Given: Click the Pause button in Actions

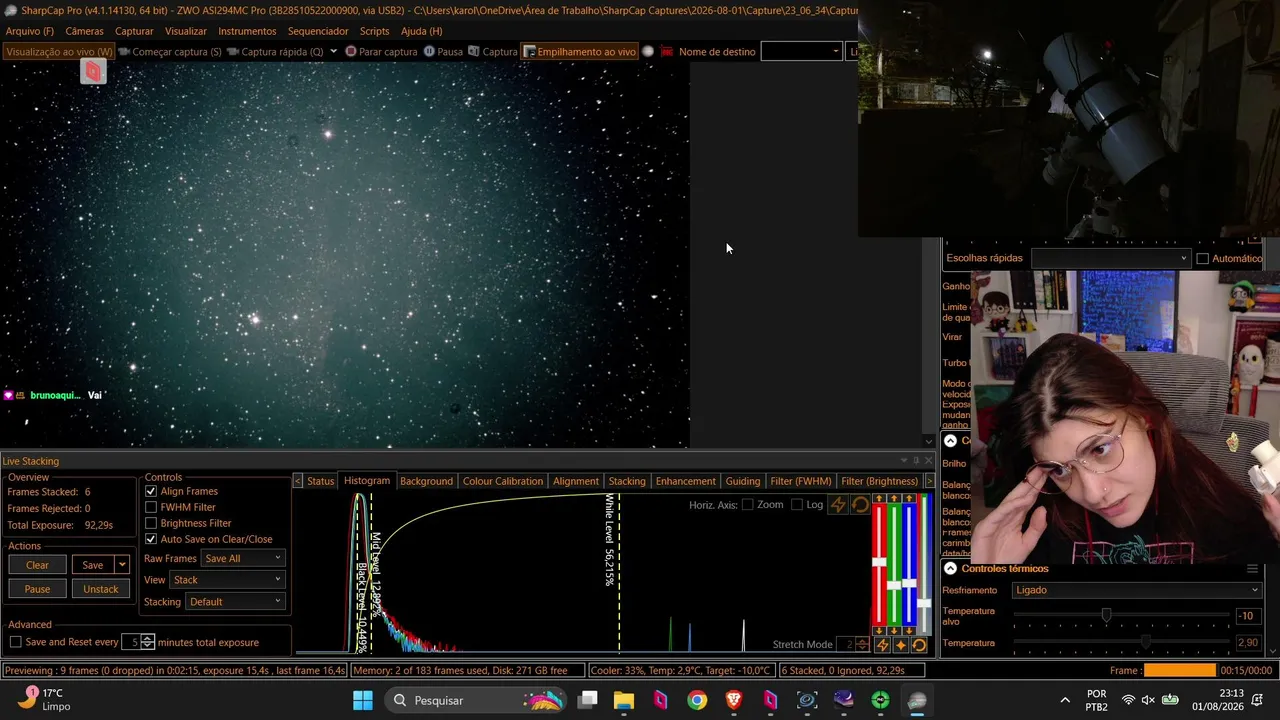Looking at the screenshot, I should (x=37, y=589).
